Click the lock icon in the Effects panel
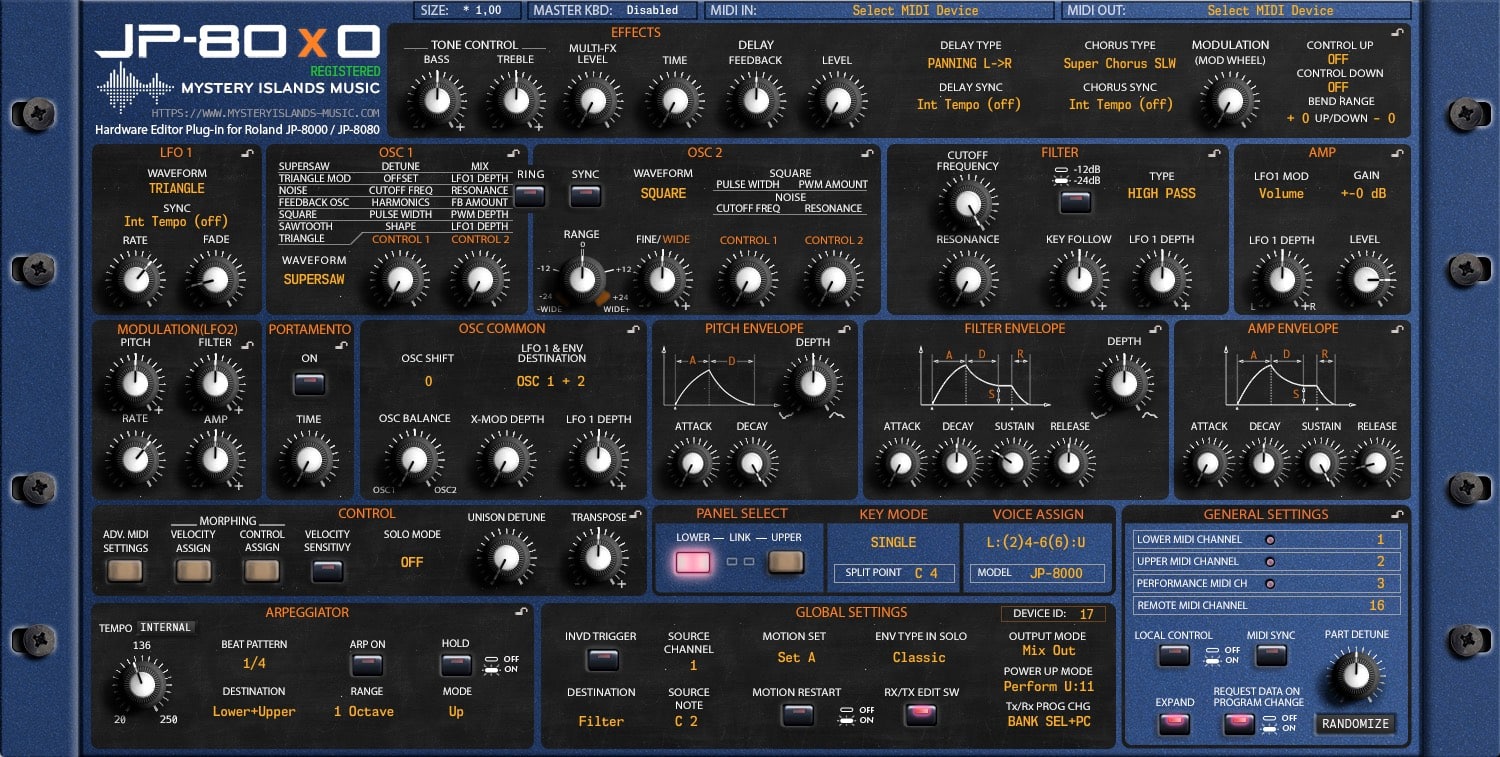 1397,33
